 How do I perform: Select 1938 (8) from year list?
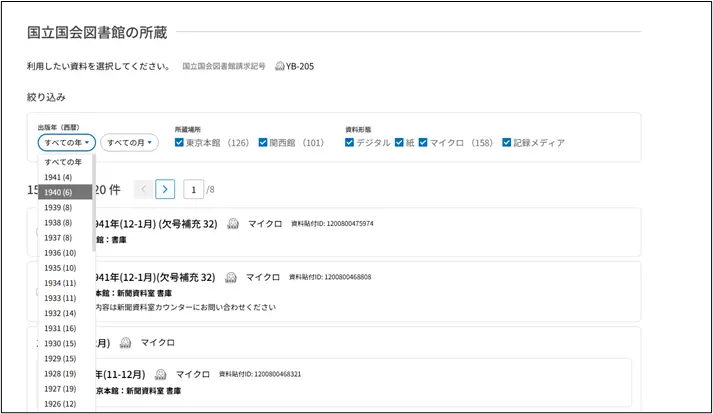tap(65, 222)
